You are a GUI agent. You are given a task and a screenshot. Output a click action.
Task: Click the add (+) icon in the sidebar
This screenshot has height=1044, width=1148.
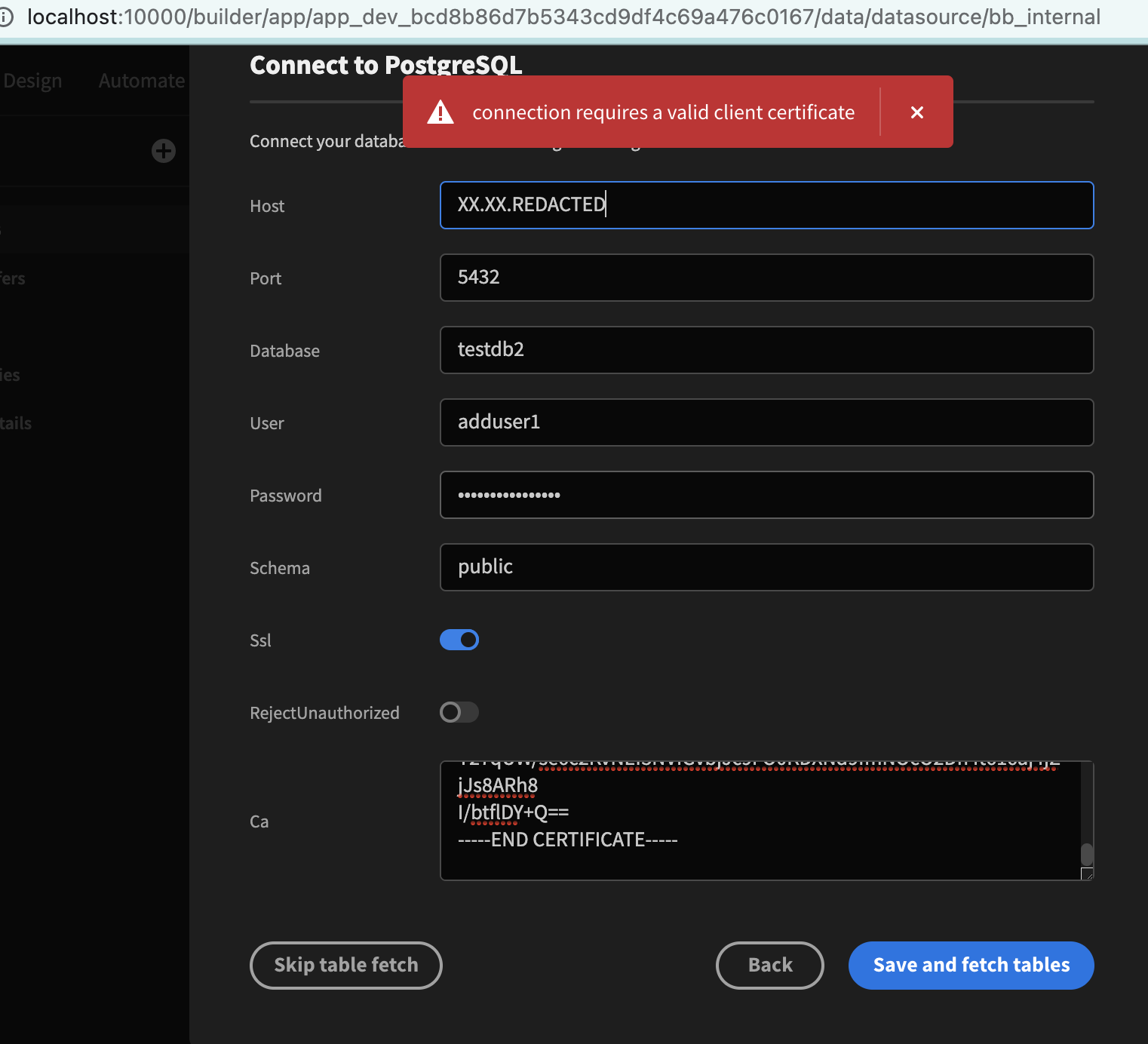[163, 151]
